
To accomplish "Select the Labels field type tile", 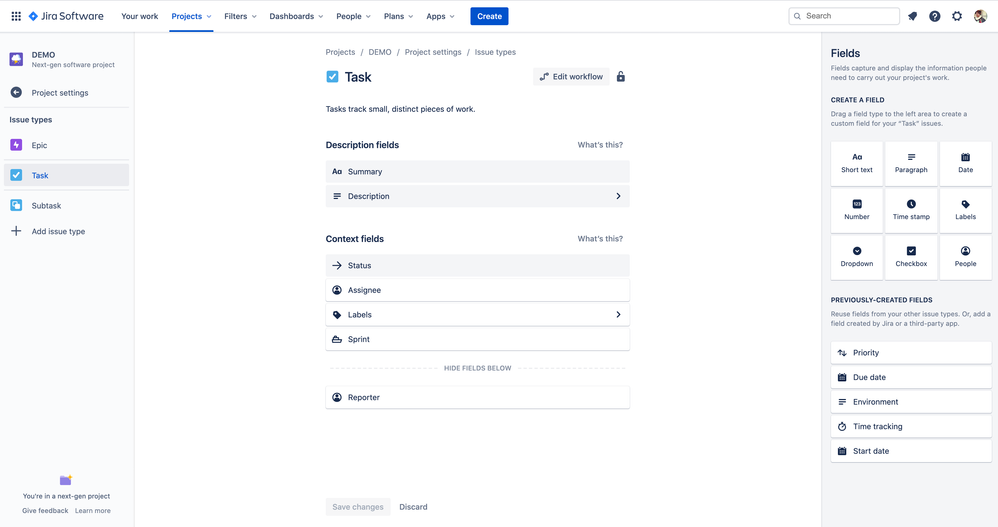I will pyautogui.click(x=966, y=211).
